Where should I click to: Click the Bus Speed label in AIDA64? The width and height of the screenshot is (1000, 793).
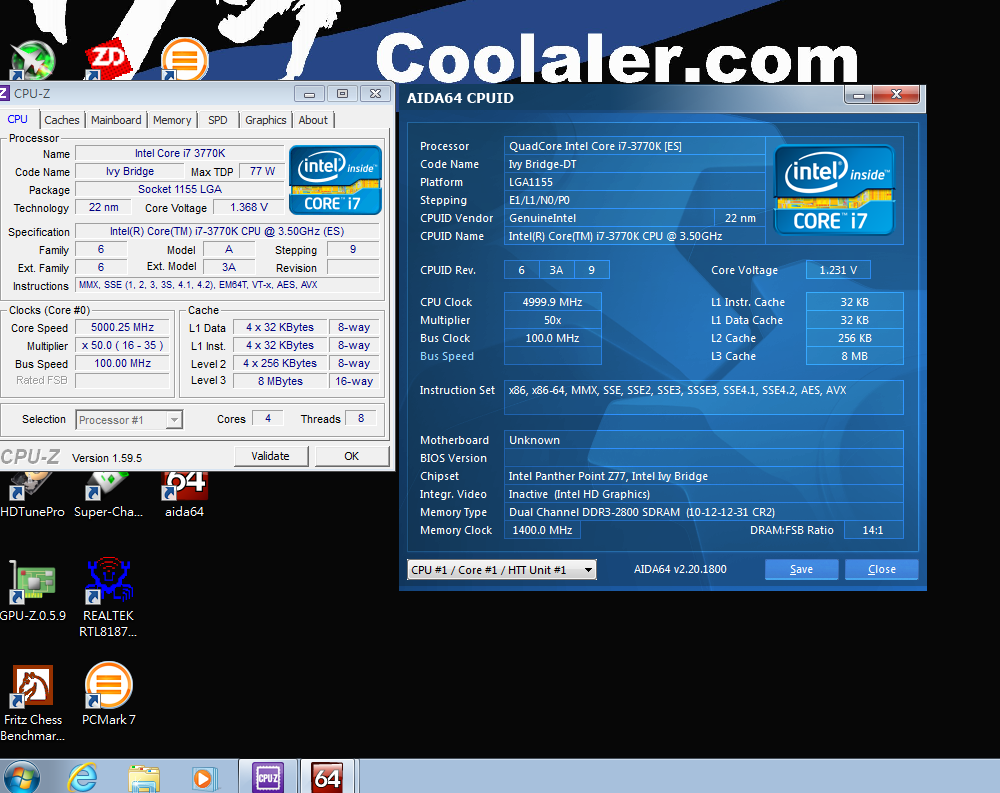click(x=446, y=356)
